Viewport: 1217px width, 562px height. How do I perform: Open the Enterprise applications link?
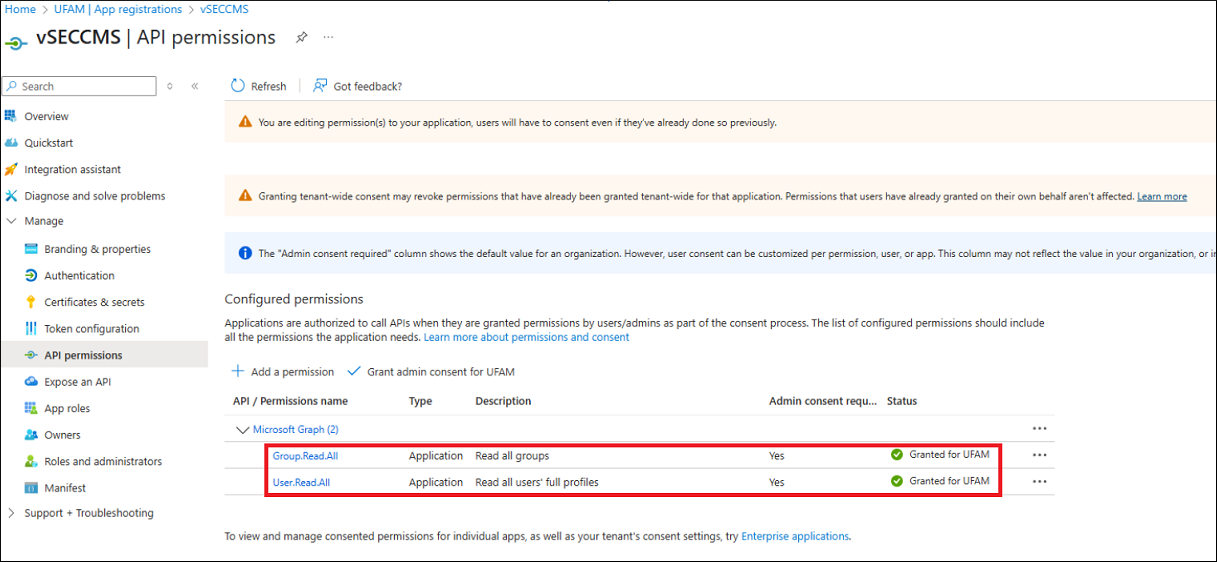click(x=795, y=537)
